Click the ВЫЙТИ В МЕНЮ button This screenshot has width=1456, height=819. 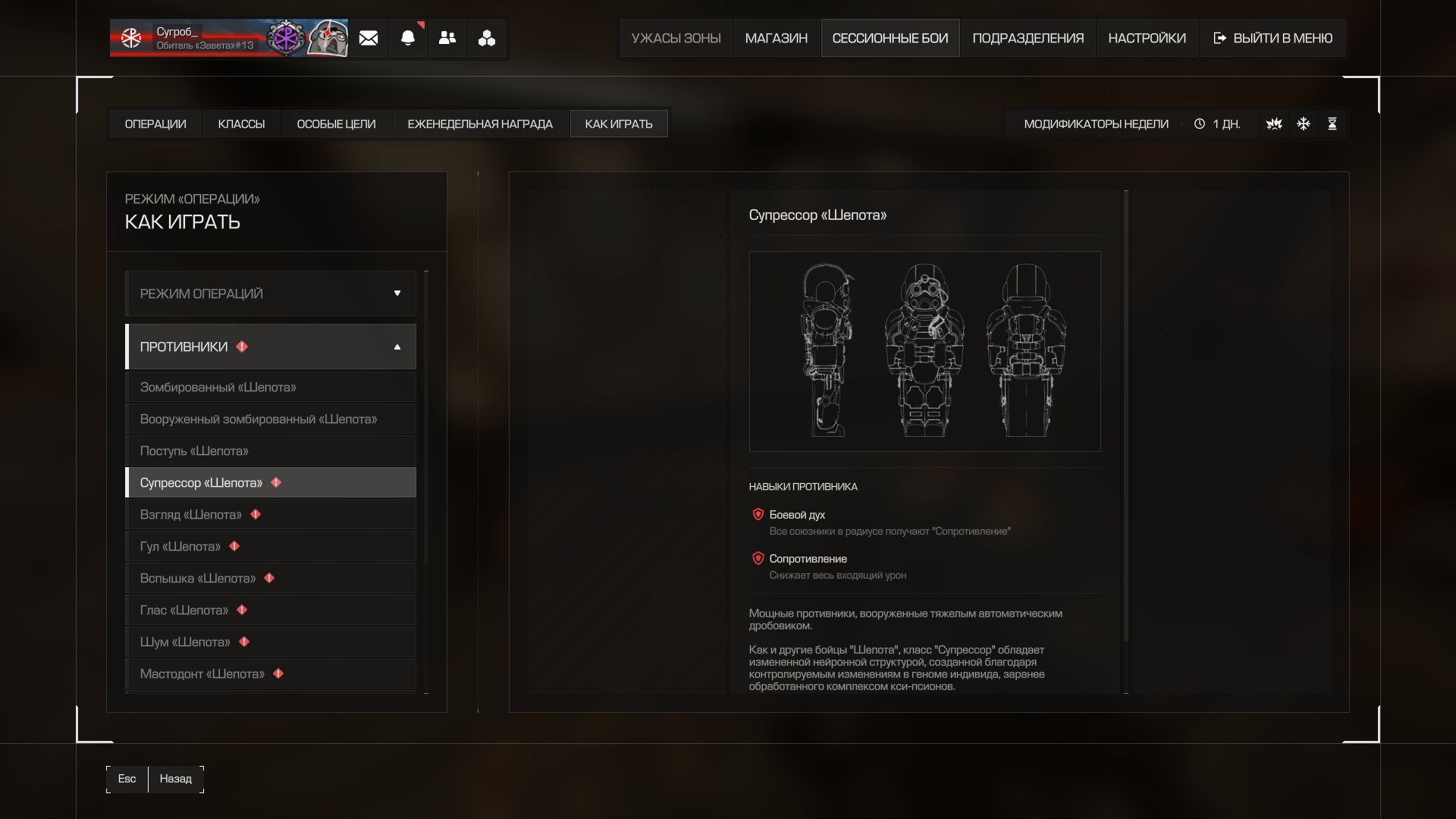(1272, 38)
